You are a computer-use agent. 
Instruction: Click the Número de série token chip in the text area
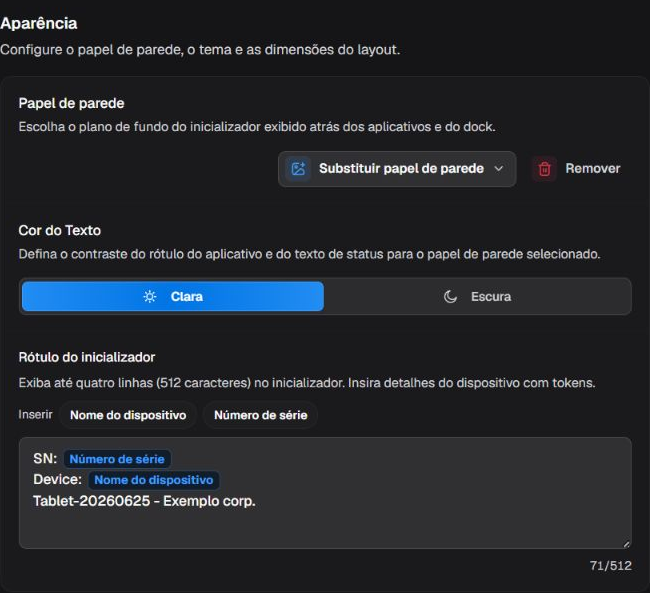coord(117,459)
